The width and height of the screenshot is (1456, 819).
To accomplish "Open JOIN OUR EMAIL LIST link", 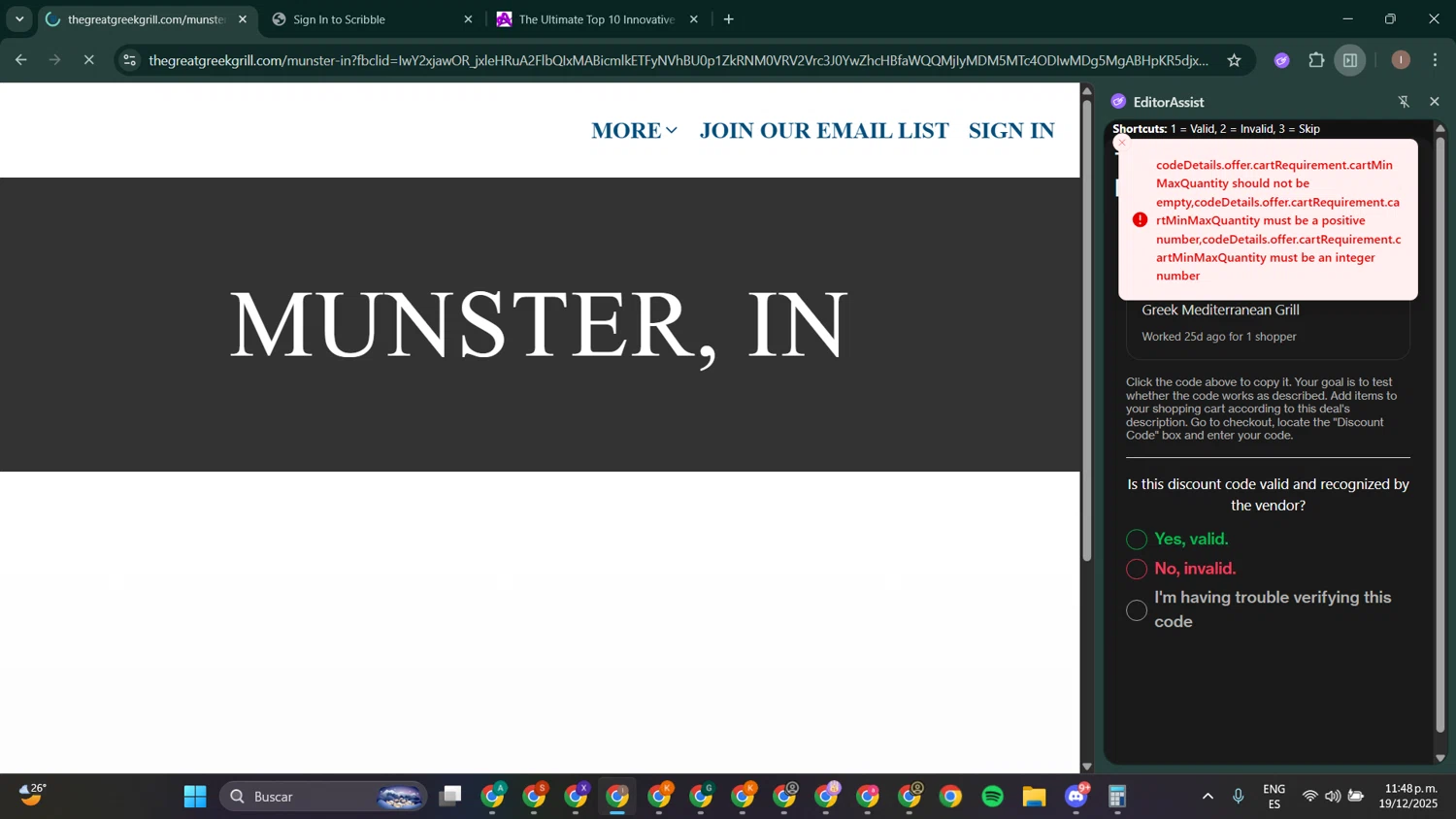I will (x=824, y=130).
